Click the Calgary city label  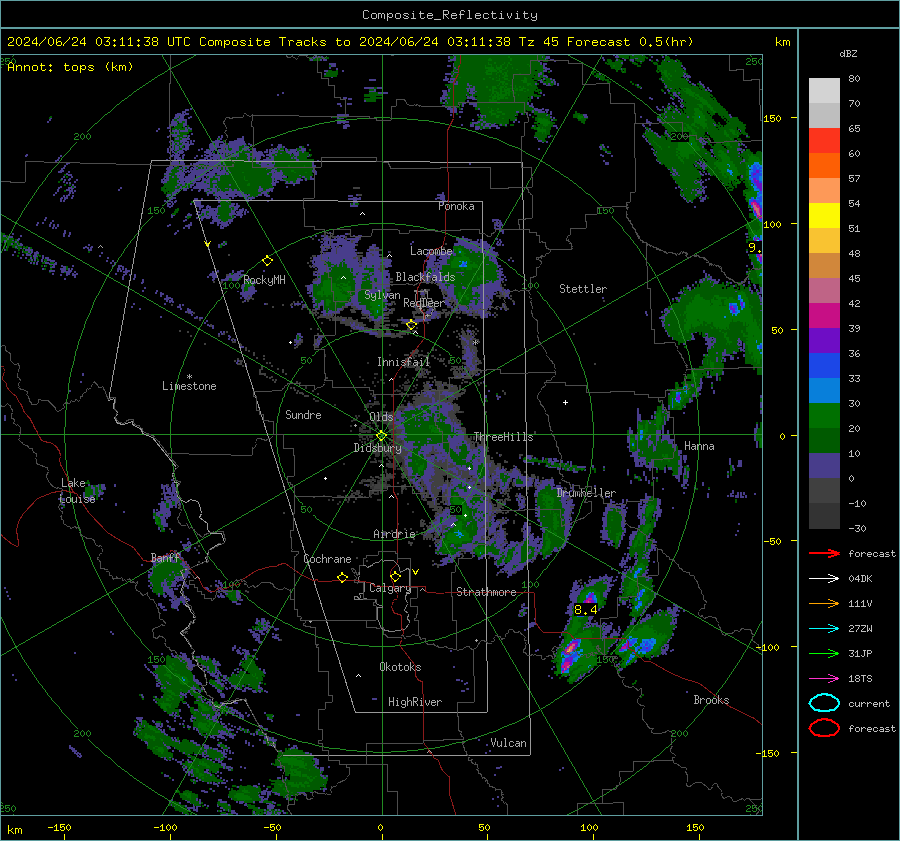click(390, 588)
